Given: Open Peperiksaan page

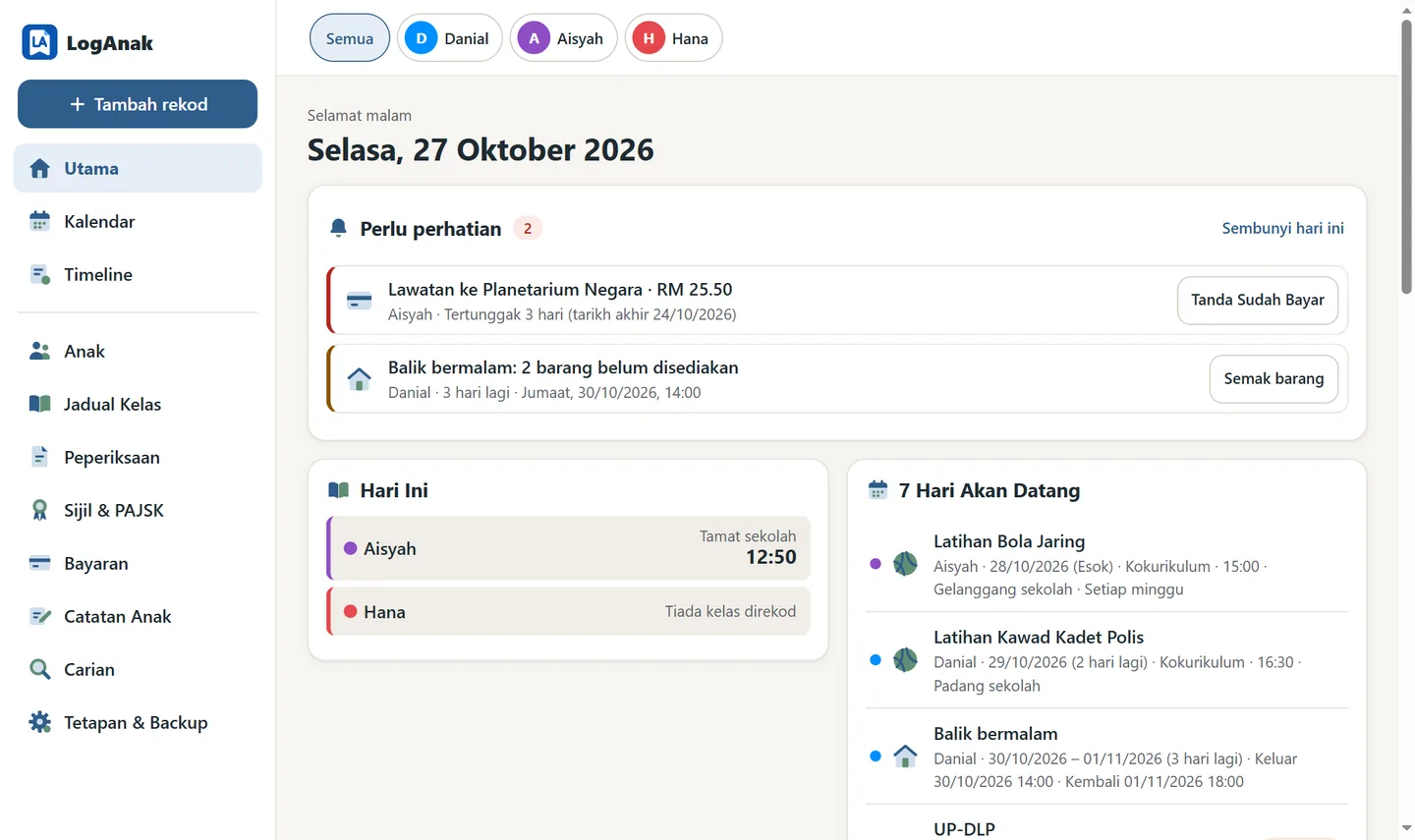Looking at the screenshot, I should click(x=138, y=457).
